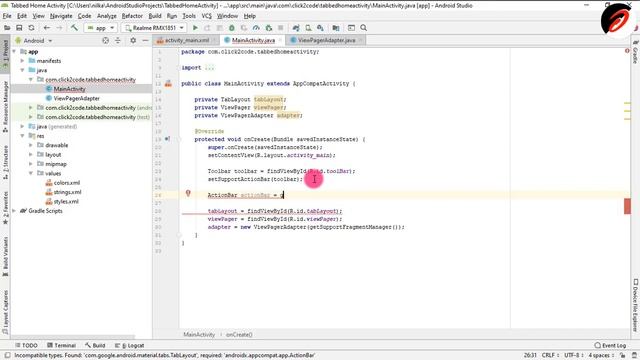
Task: Switch to ViewPagerAdapter.java tab
Action: (x=326, y=40)
